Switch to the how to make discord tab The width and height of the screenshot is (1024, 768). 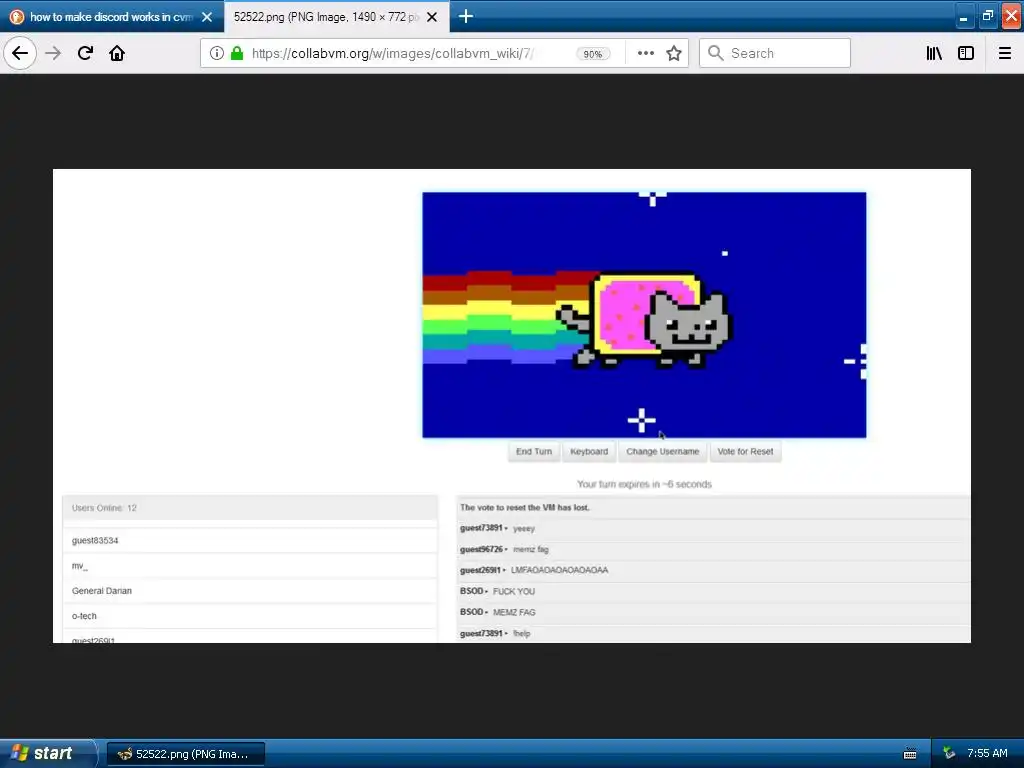pos(111,17)
